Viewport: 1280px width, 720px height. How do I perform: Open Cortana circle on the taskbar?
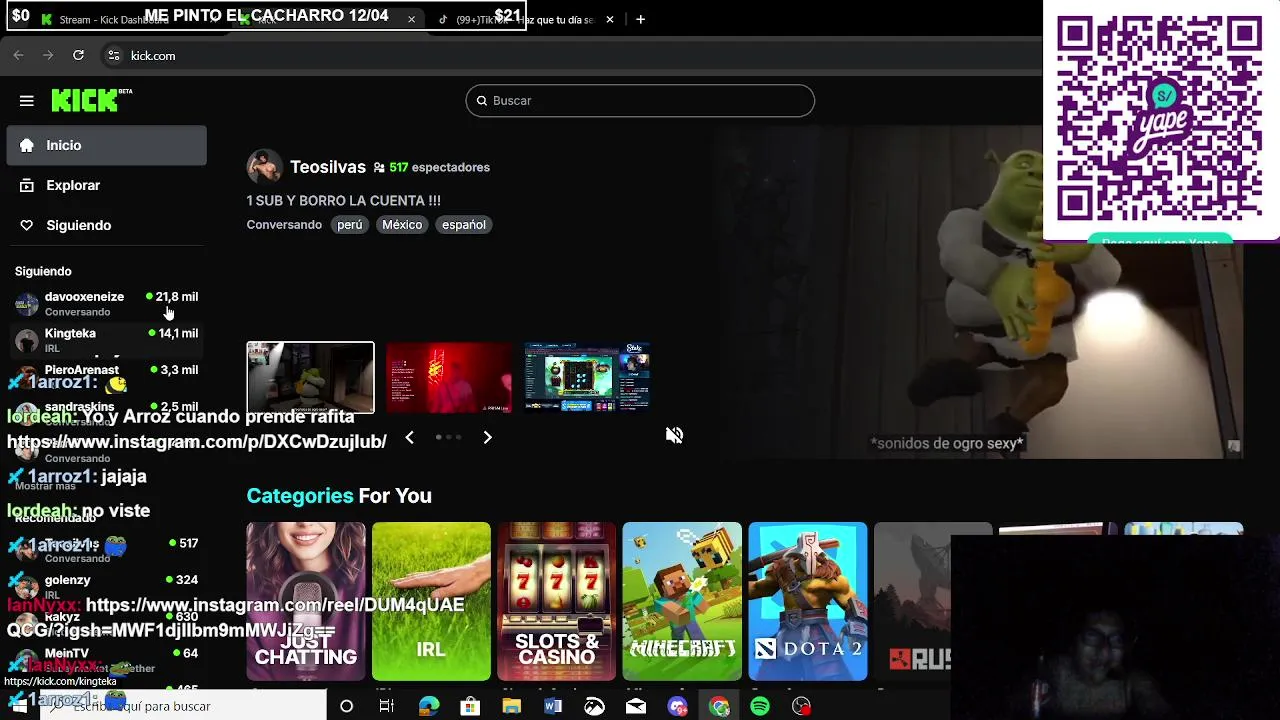346,706
